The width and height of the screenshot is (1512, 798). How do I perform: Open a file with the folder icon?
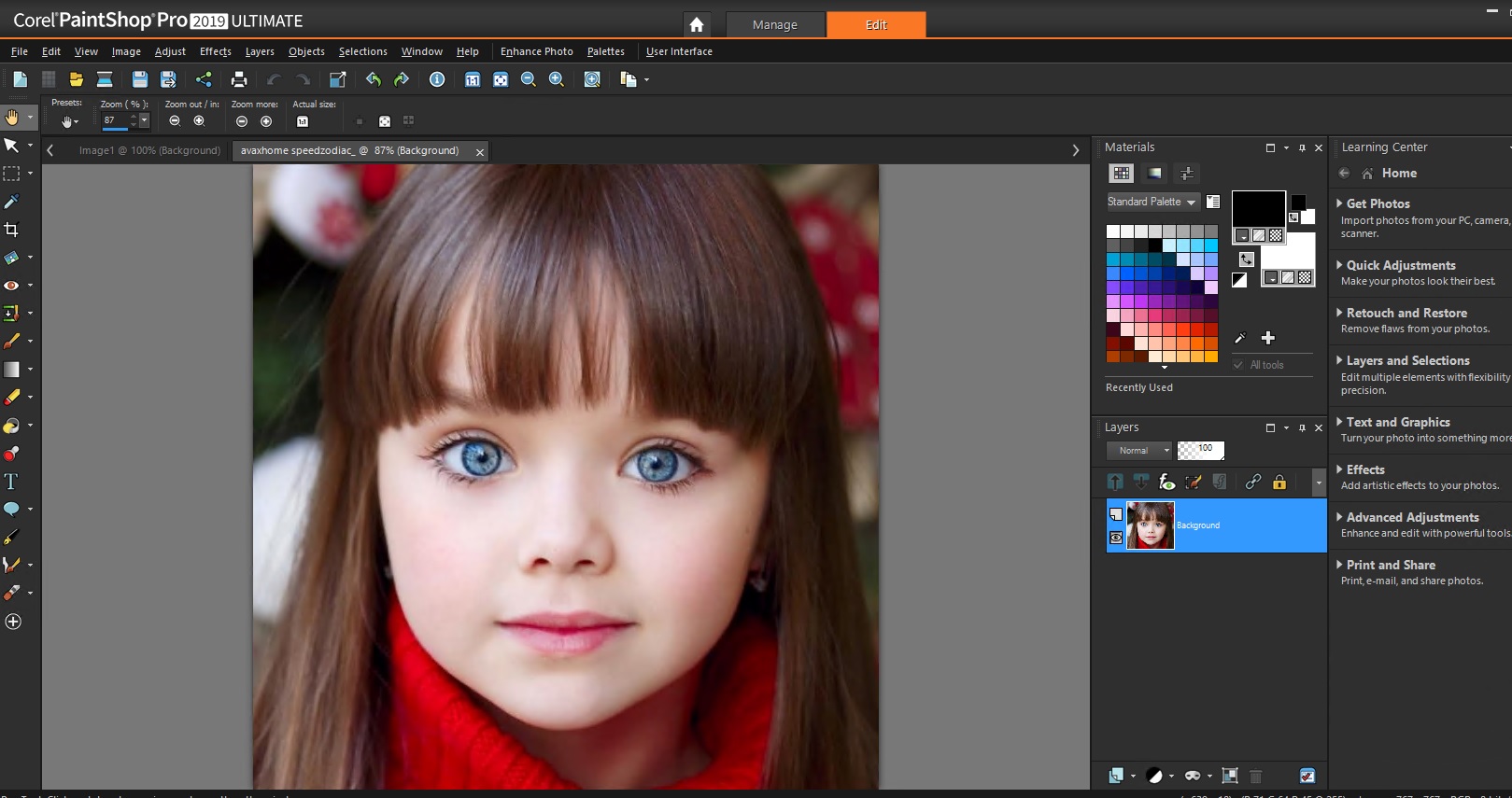[x=77, y=79]
